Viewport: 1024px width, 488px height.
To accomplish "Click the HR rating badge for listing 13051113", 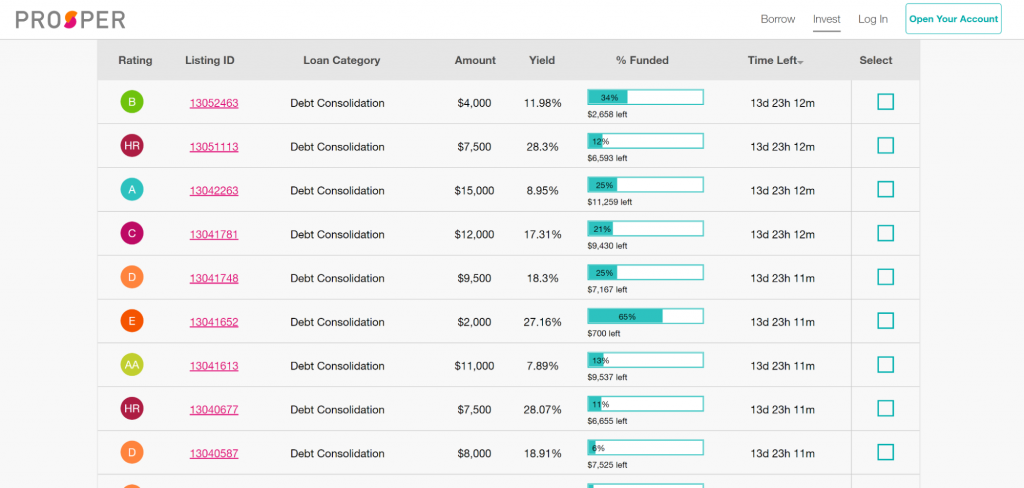I will [x=132, y=146].
